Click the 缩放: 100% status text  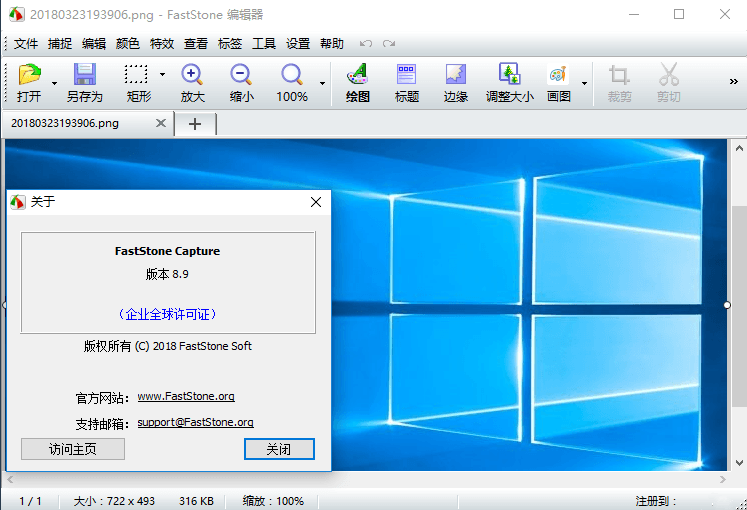click(273, 501)
